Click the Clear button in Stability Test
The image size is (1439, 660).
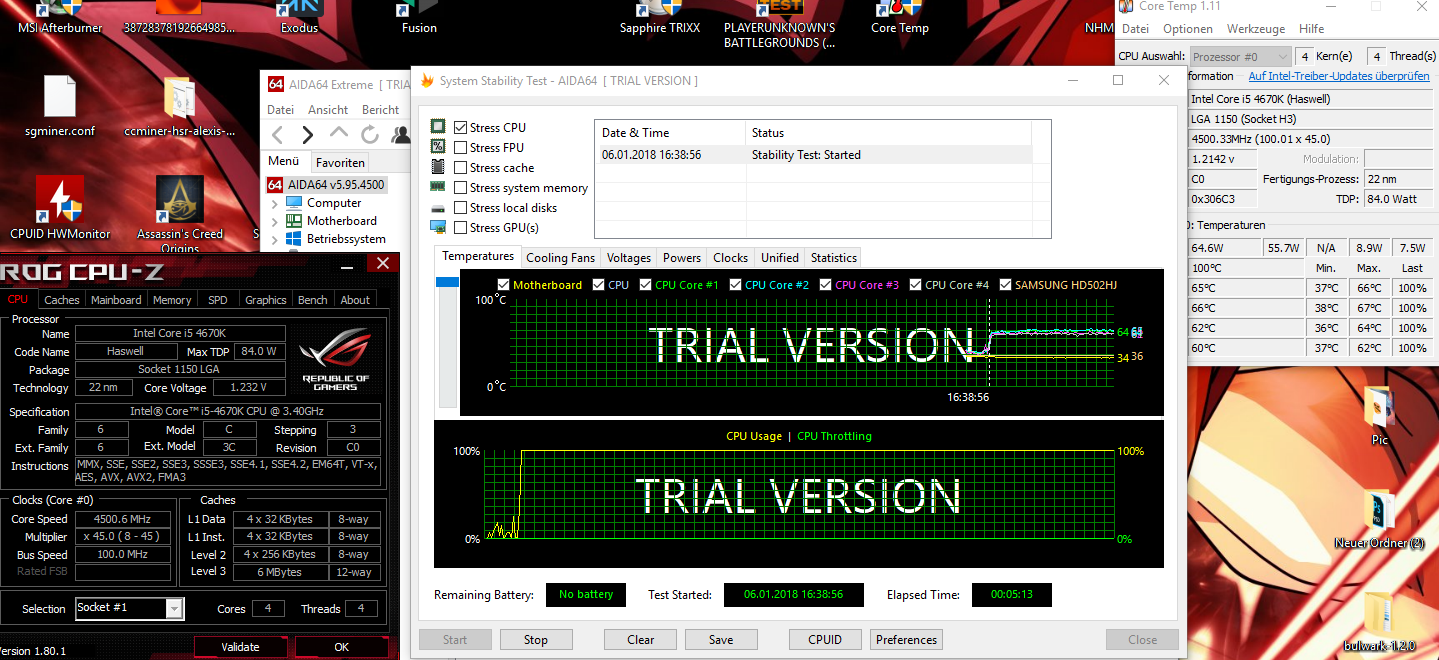[x=641, y=640]
